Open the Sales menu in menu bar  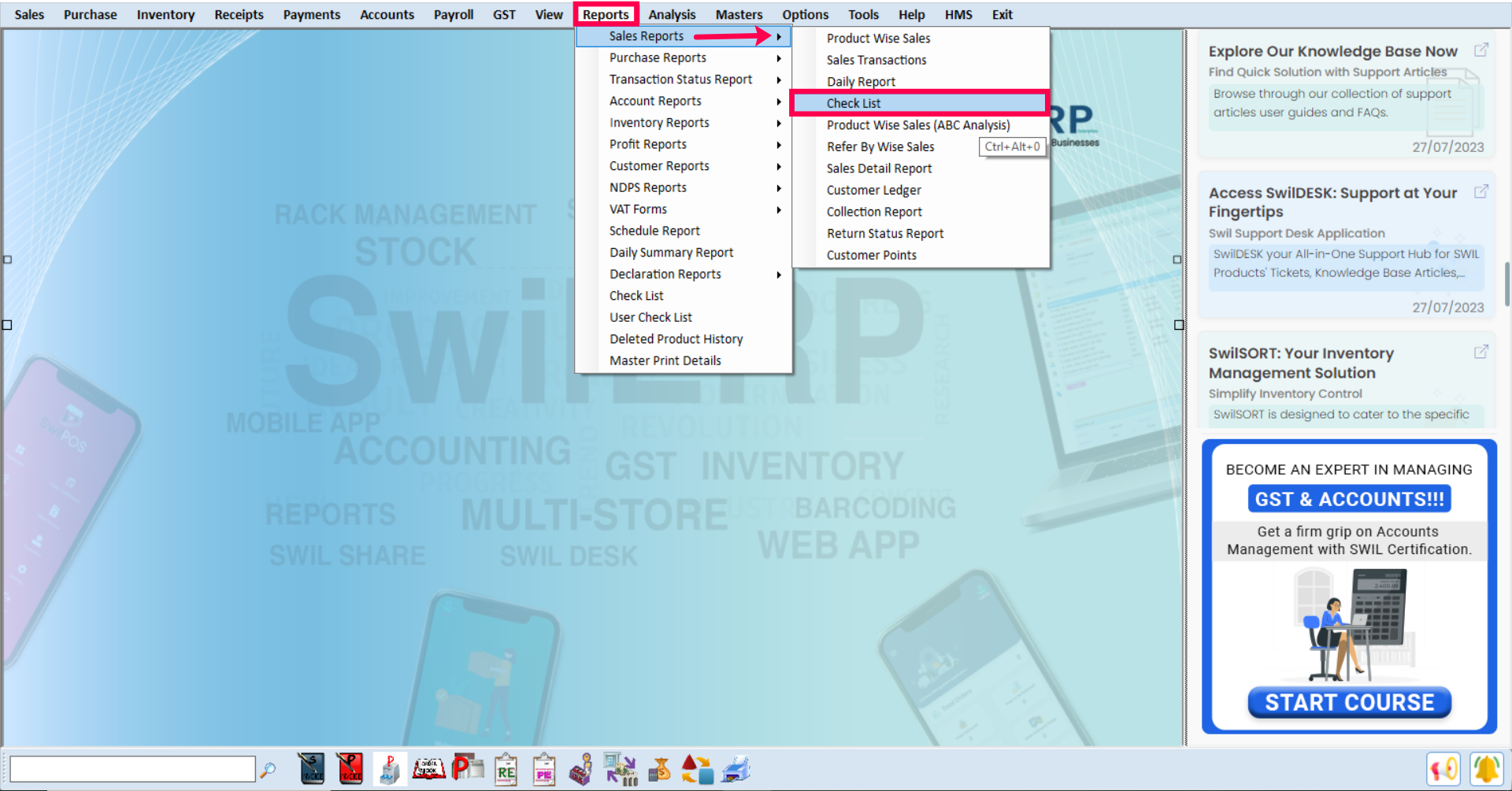coord(29,14)
